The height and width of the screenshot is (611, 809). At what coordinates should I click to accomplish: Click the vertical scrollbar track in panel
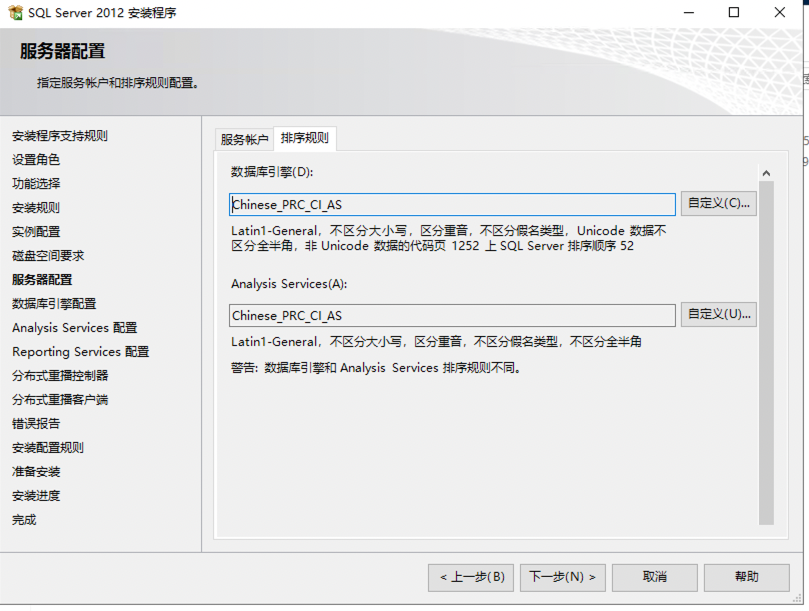pyautogui.click(x=766, y=350)
